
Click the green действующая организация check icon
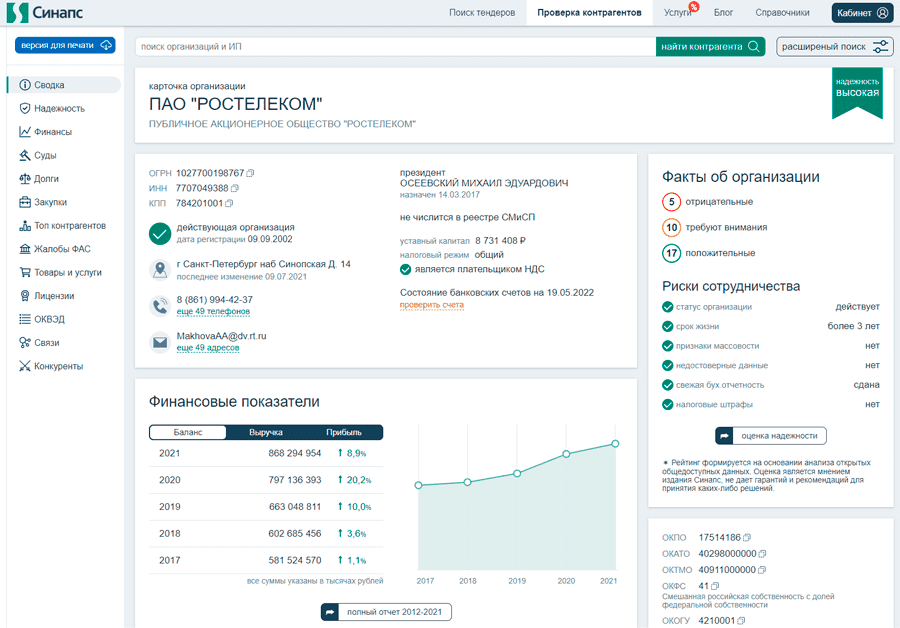[160, 234]
